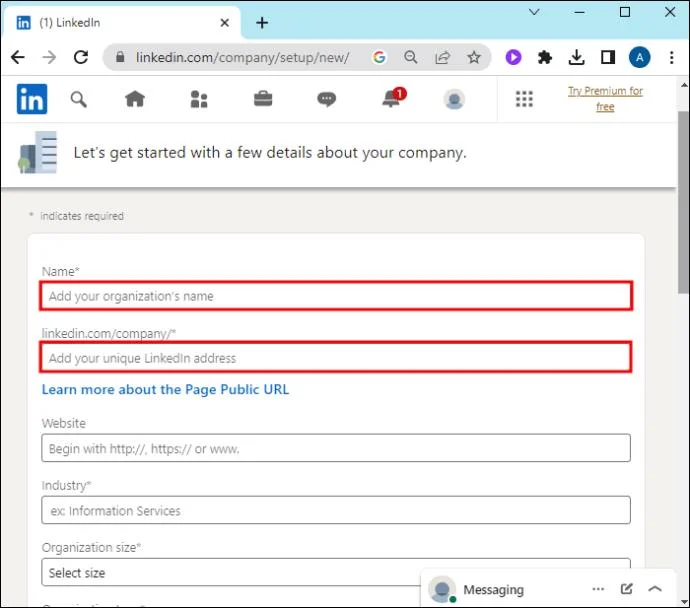
Task: Open a new browser tab
Action: (262, 22)
